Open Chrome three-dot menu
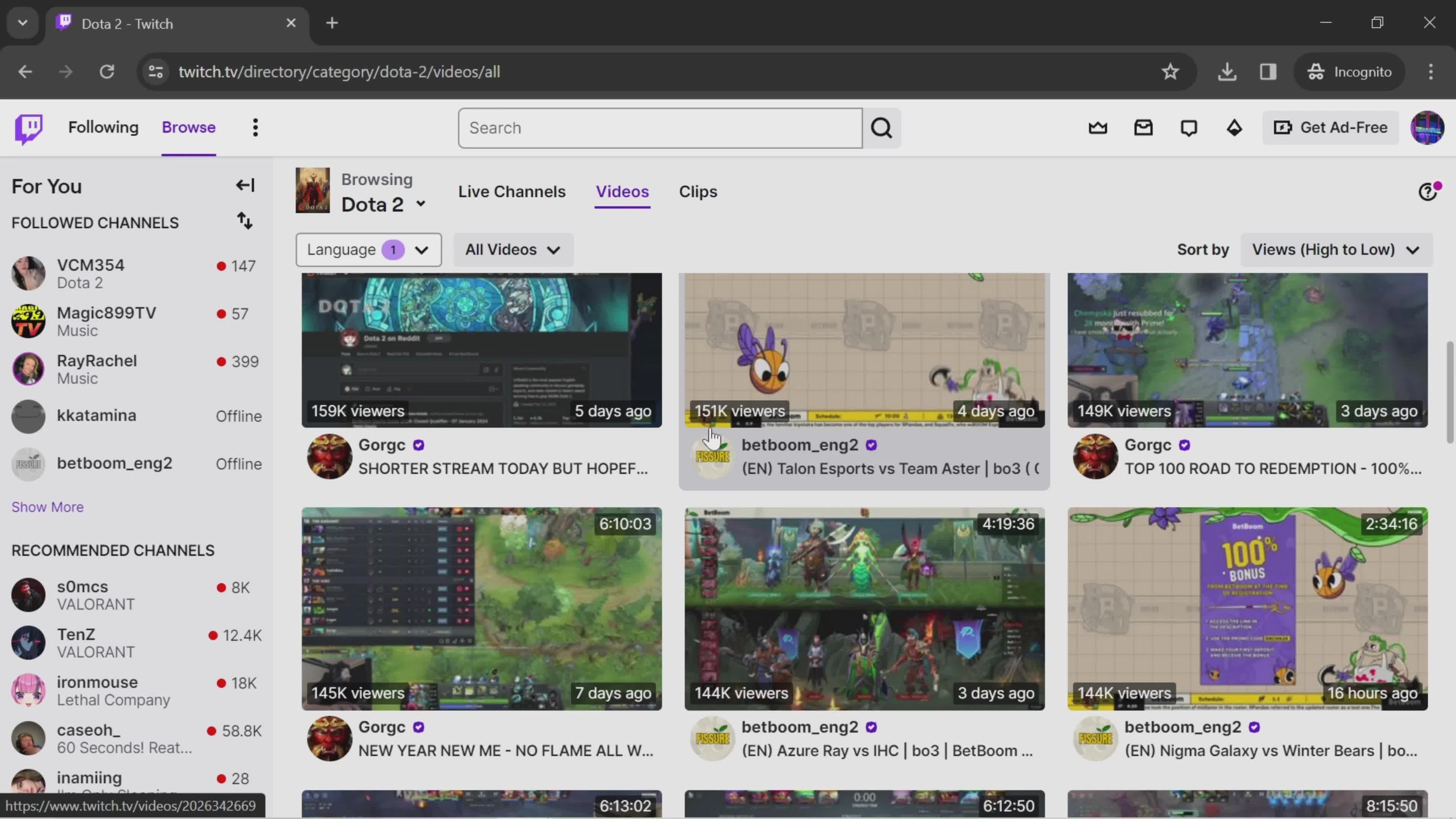This screenshot has height=819, width=1456. coord(1431,72)
